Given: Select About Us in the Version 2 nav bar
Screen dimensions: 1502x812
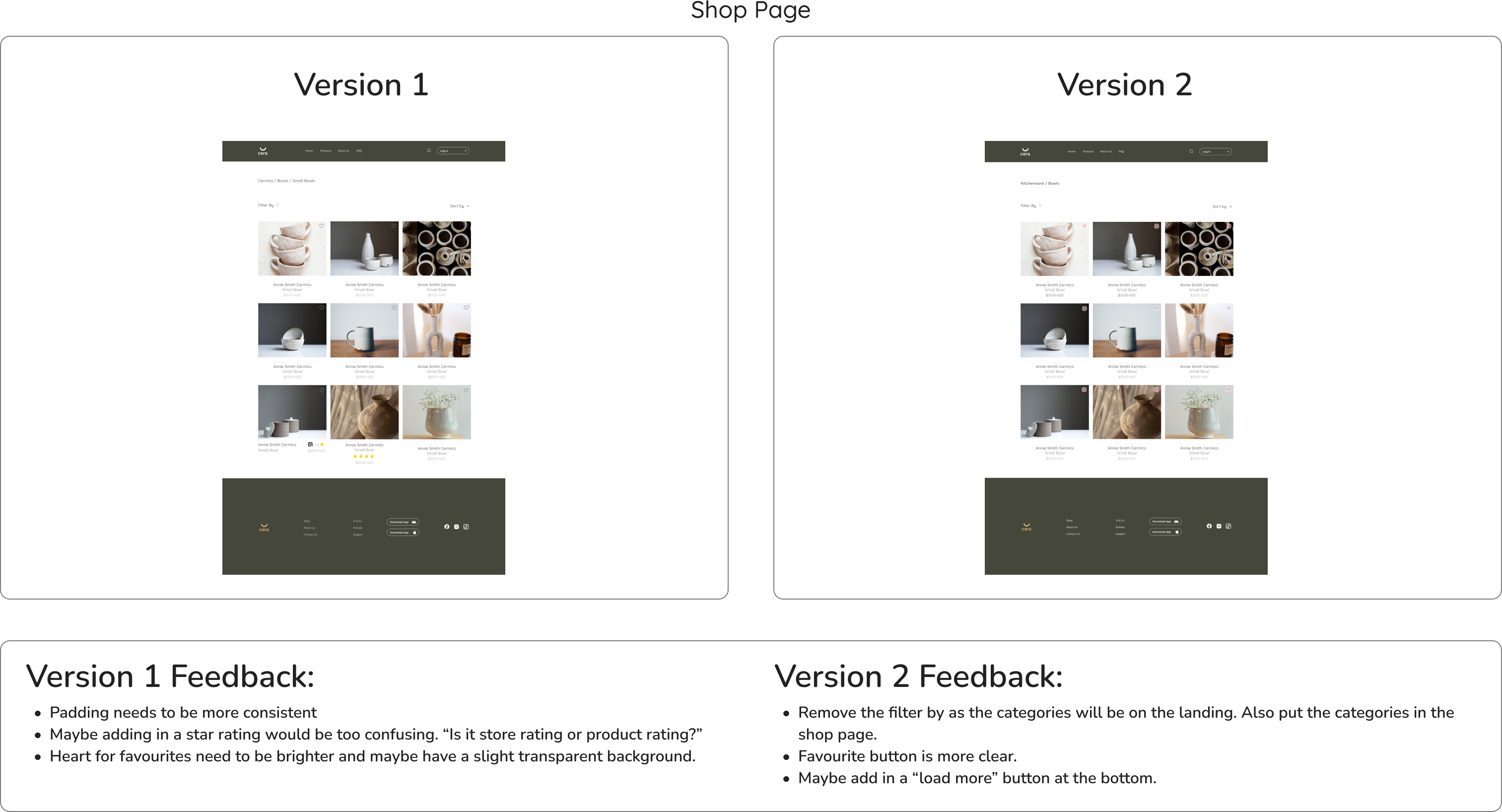Looking at the screenshot, I should click(1105, 151).
